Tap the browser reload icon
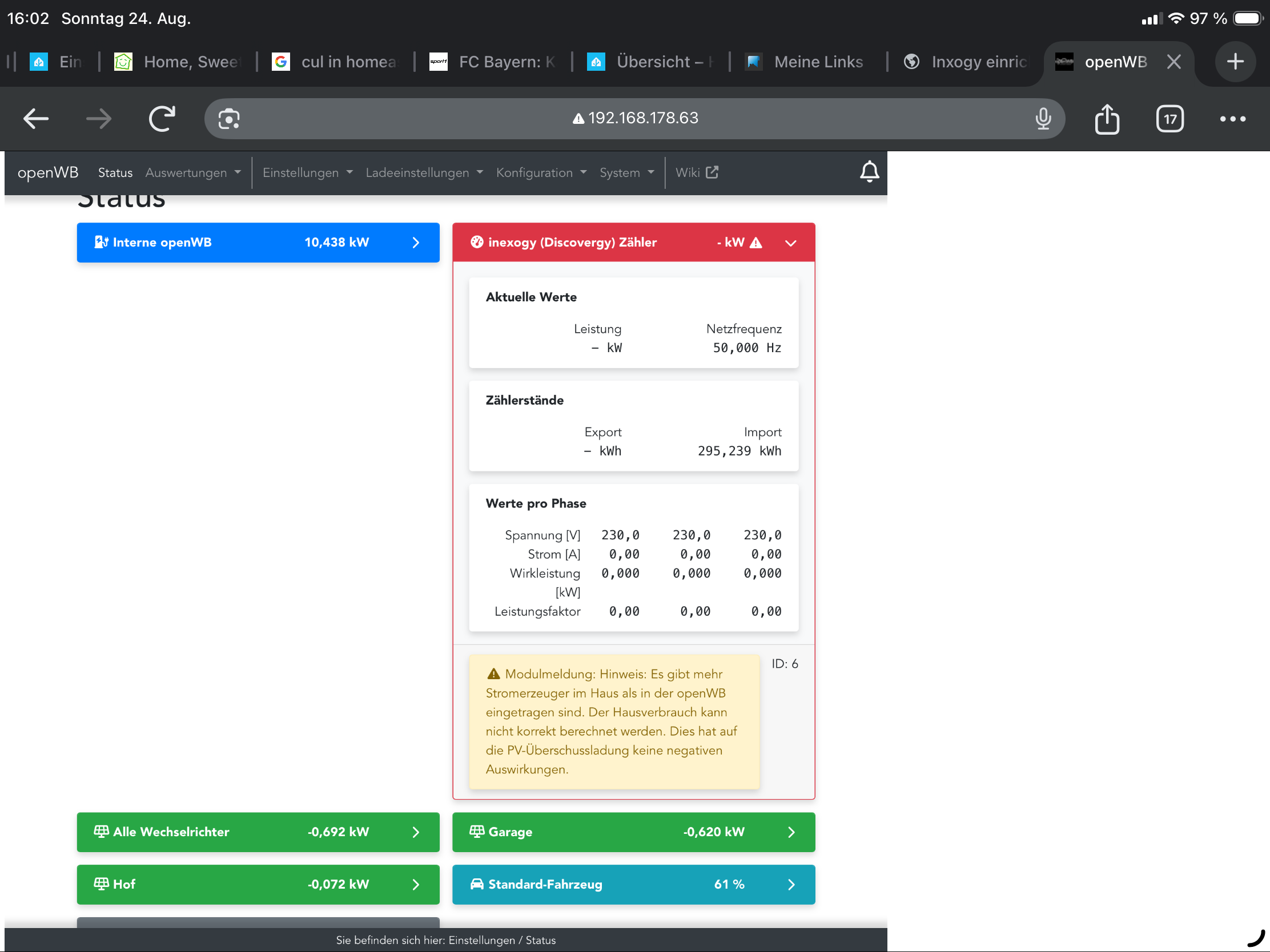 tap(162, 119)
